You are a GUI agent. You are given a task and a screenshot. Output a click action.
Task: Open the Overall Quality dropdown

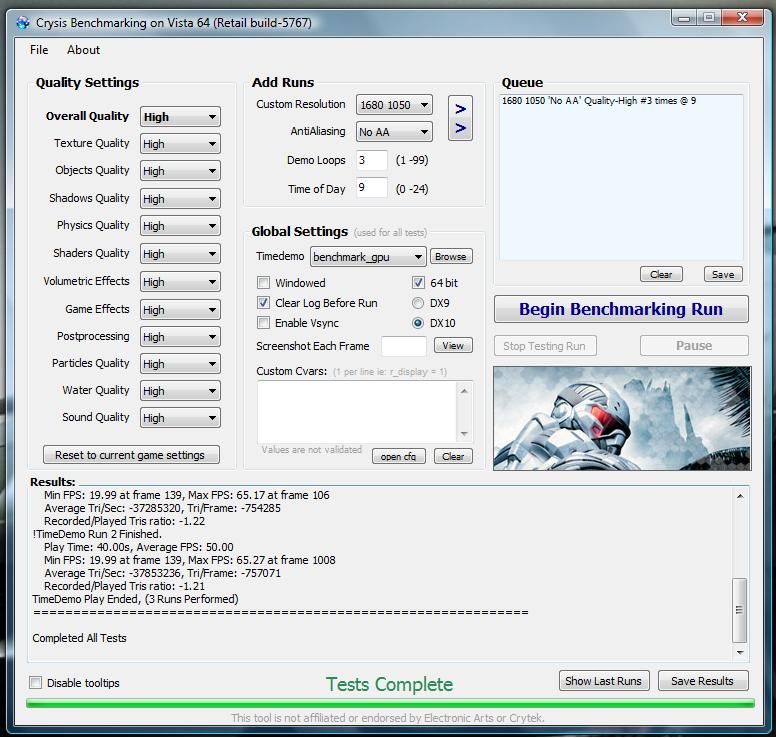pyautogui.click(x=180, y=117)
